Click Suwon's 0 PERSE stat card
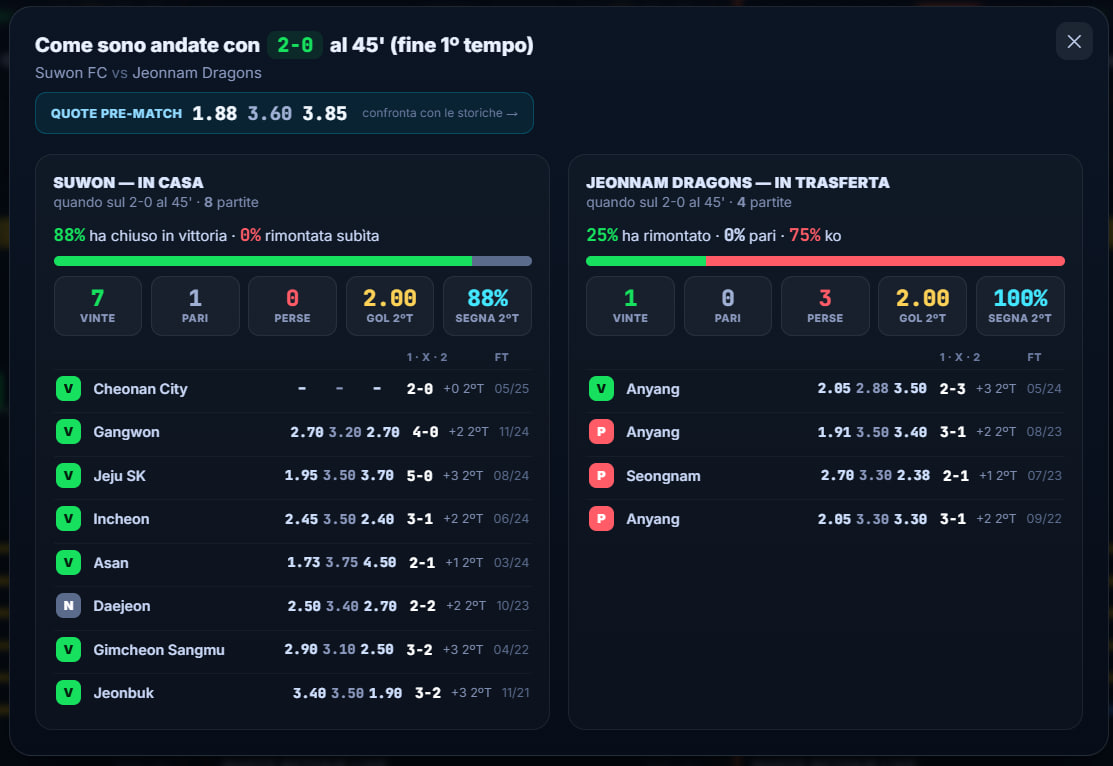The width and height of the screenshot is (1113, 766). click(x=292, y=306)
